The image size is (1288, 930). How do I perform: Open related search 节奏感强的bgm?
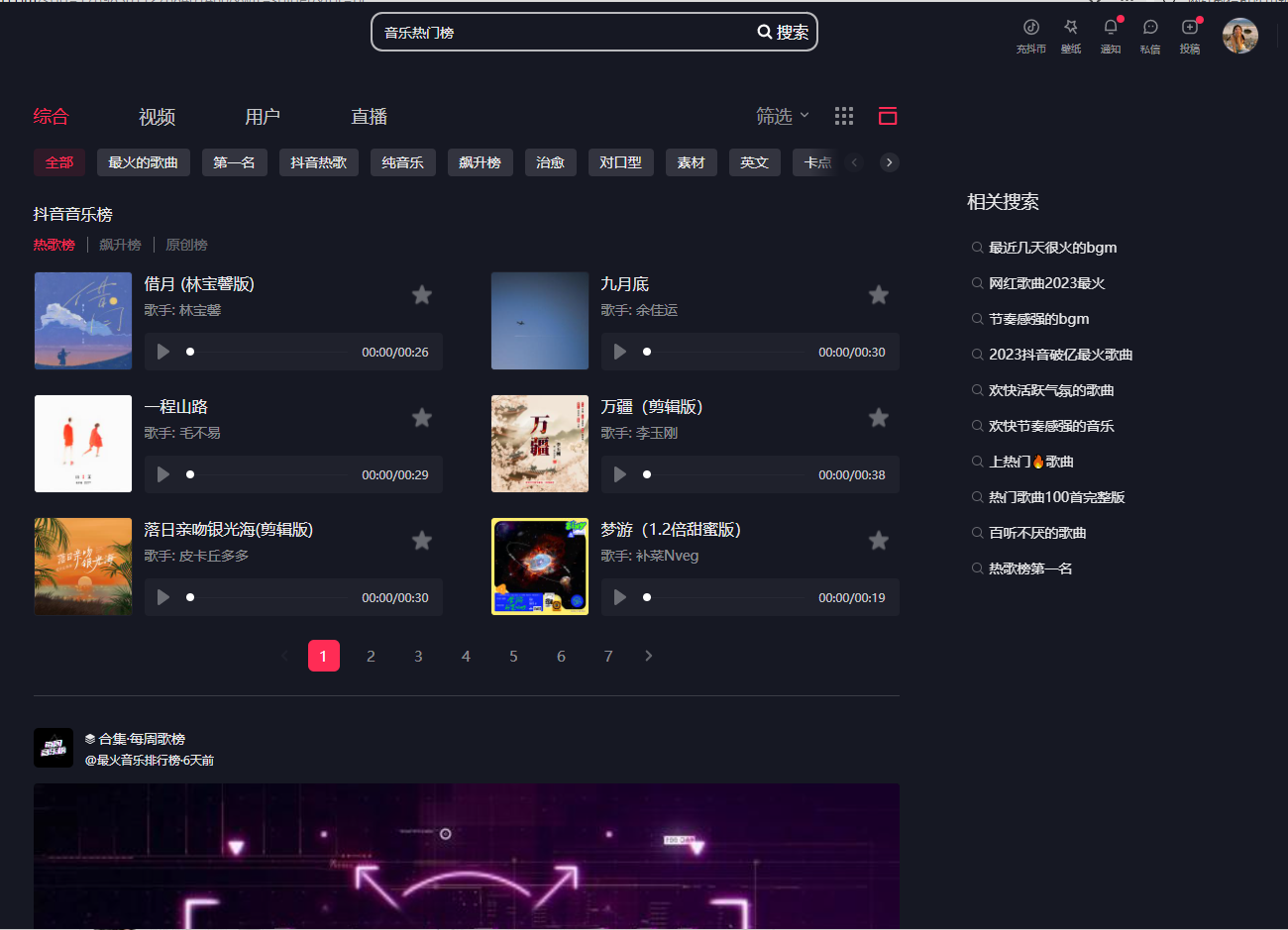coord(1038,319)
